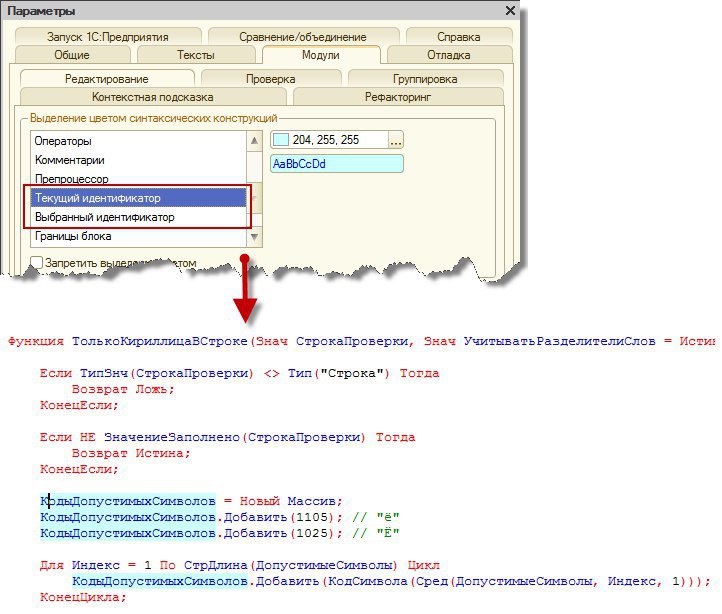Click the AaBbCcDd sample preview
Screen dimensions: 722x614
pos(337,164)
